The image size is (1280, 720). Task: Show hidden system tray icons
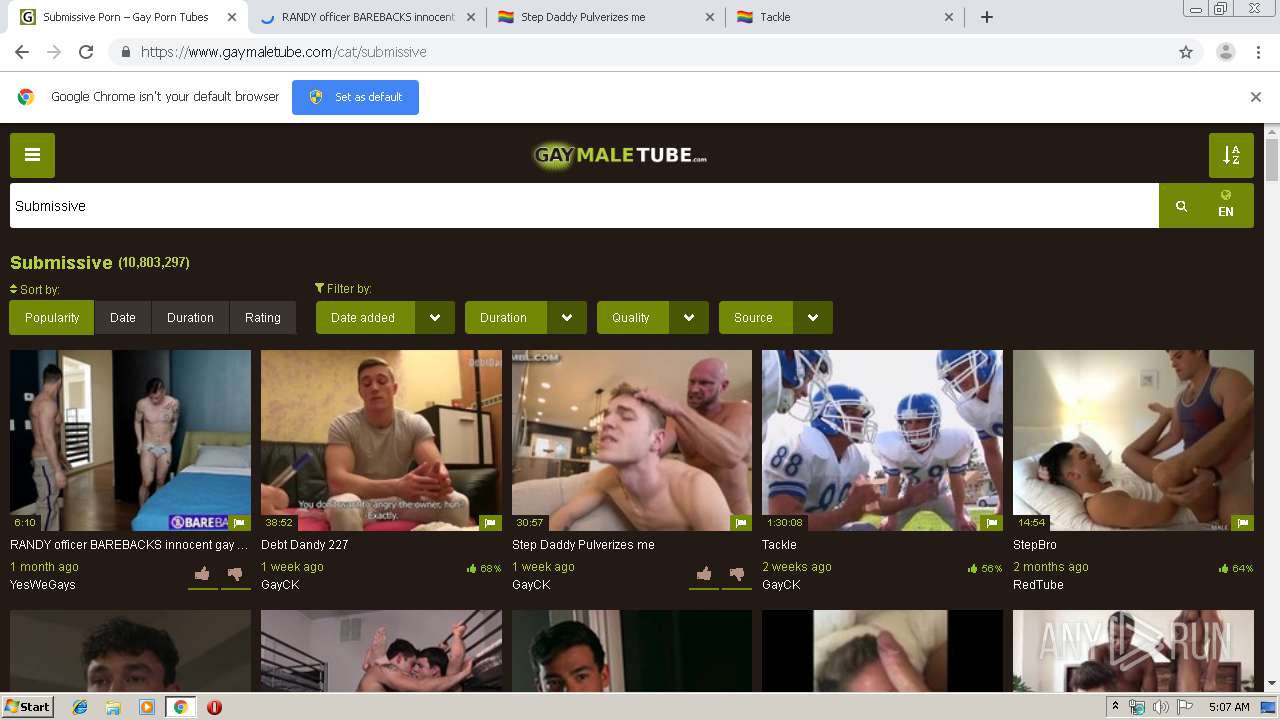point(1115,707)
